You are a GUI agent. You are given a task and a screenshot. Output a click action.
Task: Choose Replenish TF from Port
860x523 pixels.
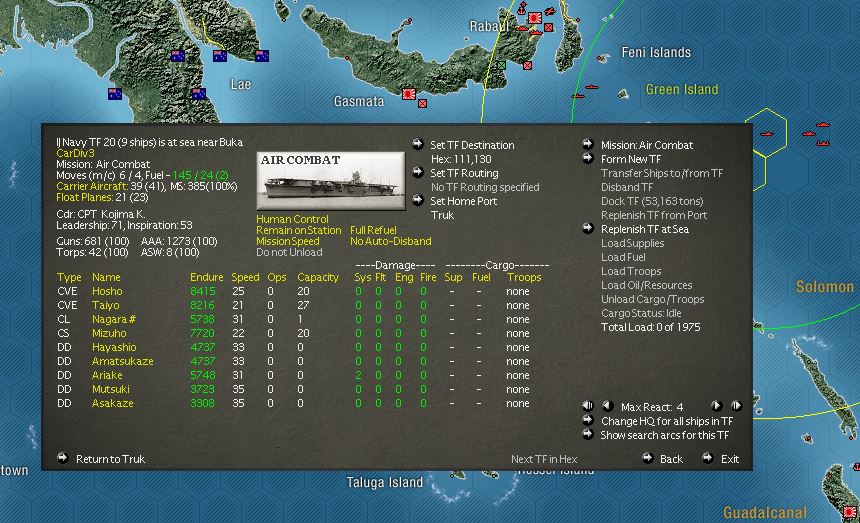[654, 215]
